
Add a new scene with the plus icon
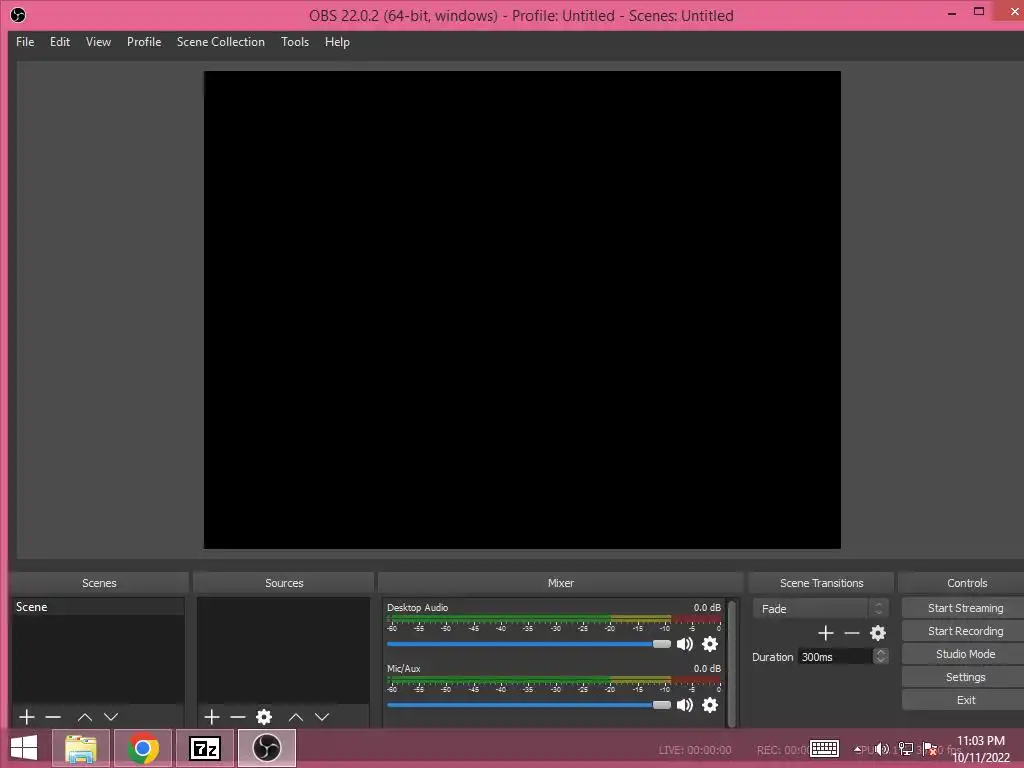pyautogui.click(x=27, y=717)
